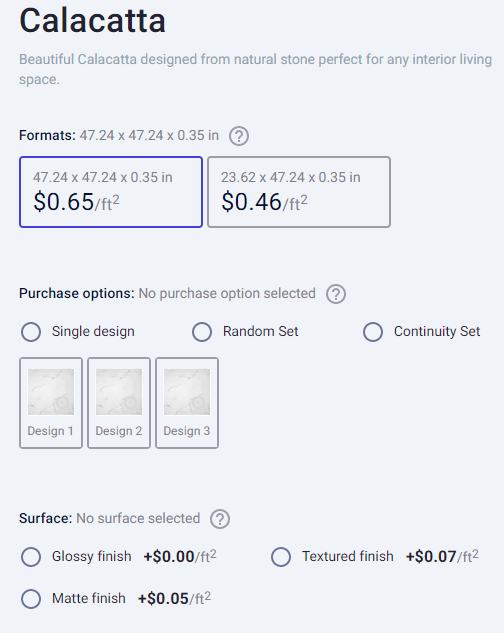Viewport: 504px width, 633px height.
Task: Click the Calacatta product title
Action: [92, 20]
